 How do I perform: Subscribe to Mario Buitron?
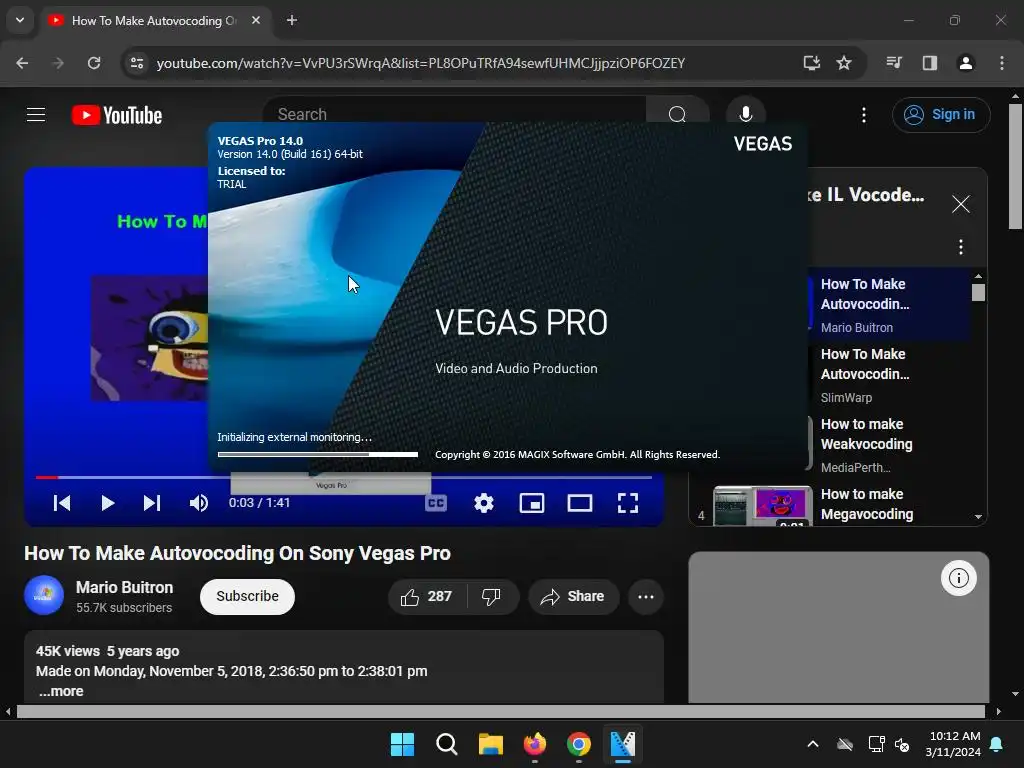(x=248, y=596)
